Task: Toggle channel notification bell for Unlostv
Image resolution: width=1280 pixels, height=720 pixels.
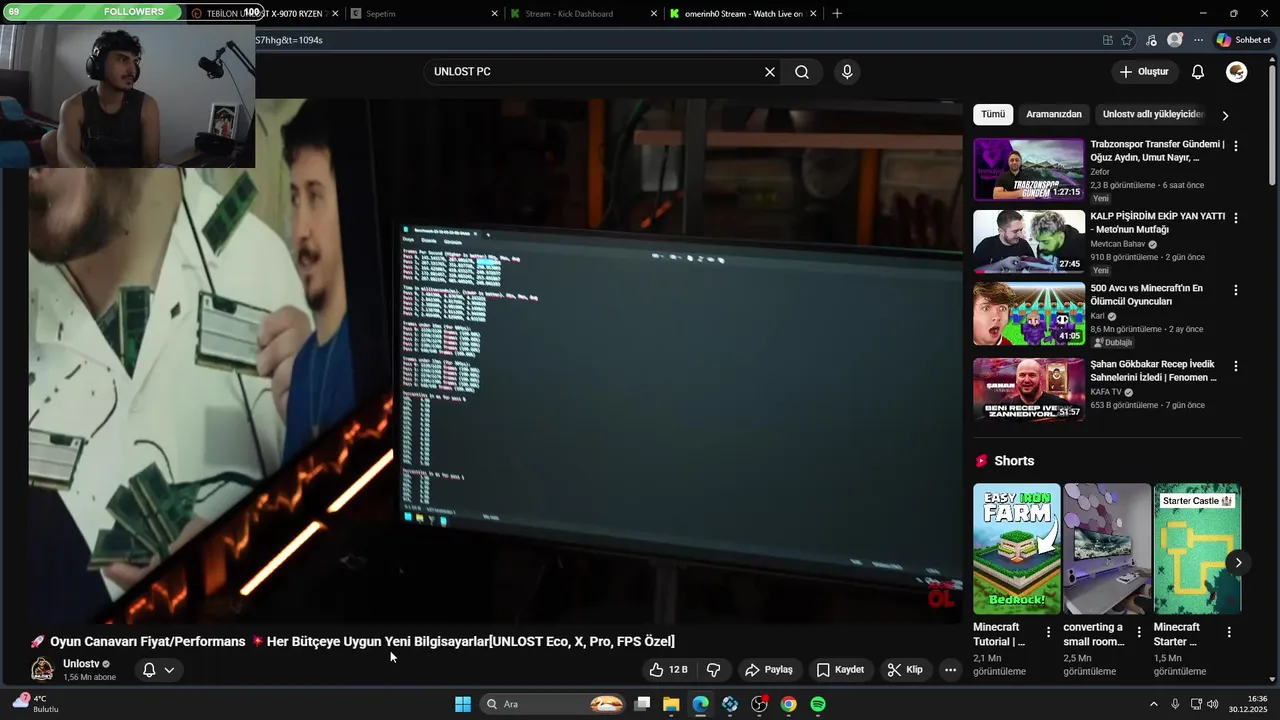Action: (149, 670)
